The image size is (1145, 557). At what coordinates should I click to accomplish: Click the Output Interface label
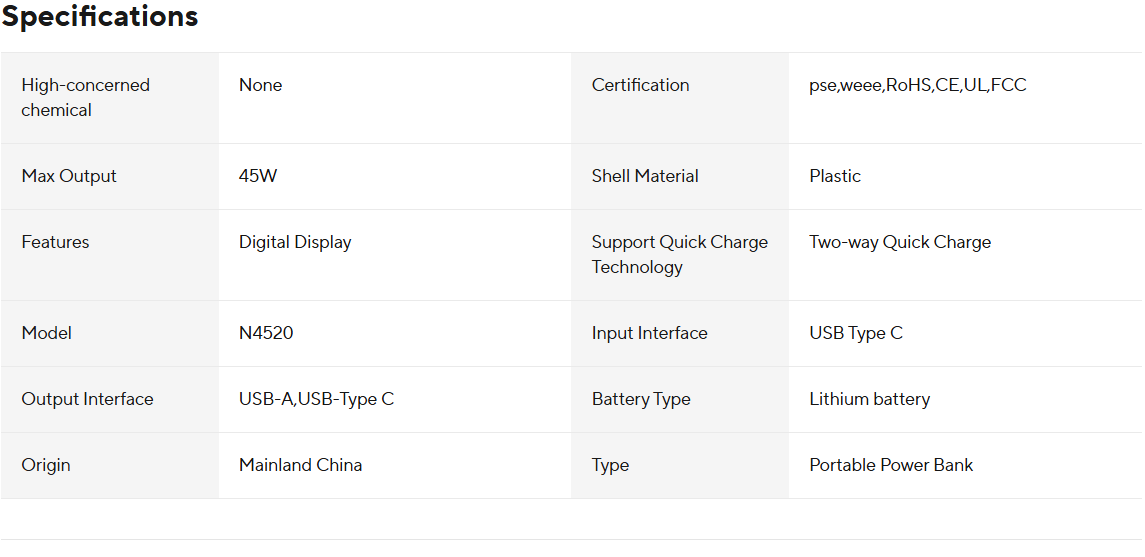[x=87, y=399]
